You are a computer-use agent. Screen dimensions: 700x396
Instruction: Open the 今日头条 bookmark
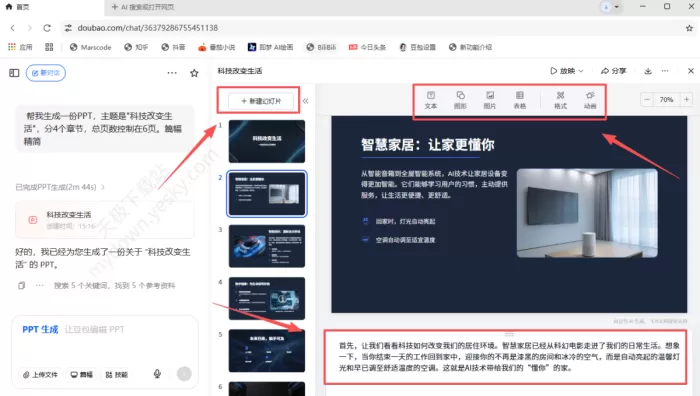pyautogui.click(x=367, y=47)
